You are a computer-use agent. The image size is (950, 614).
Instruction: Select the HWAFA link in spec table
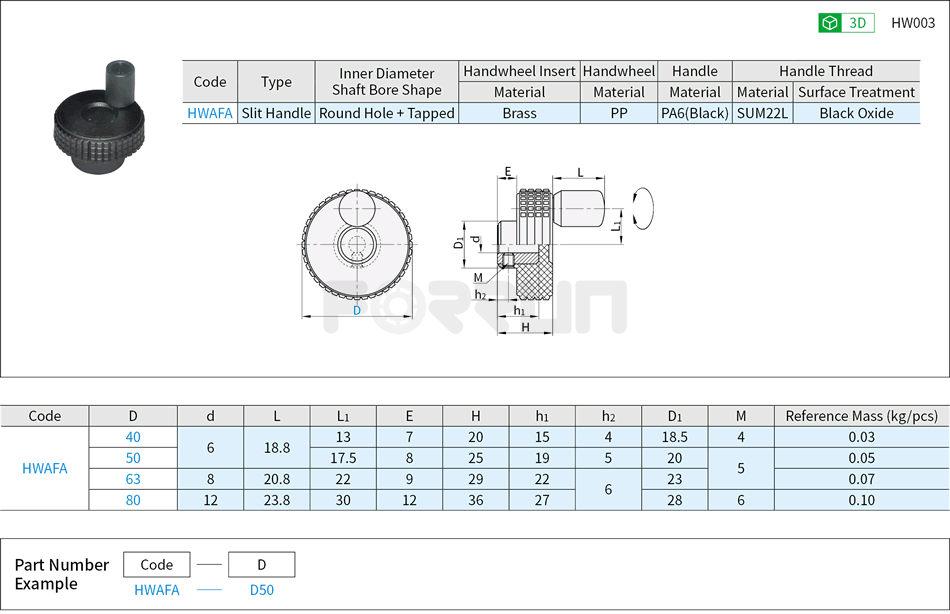tap(208, 113)
